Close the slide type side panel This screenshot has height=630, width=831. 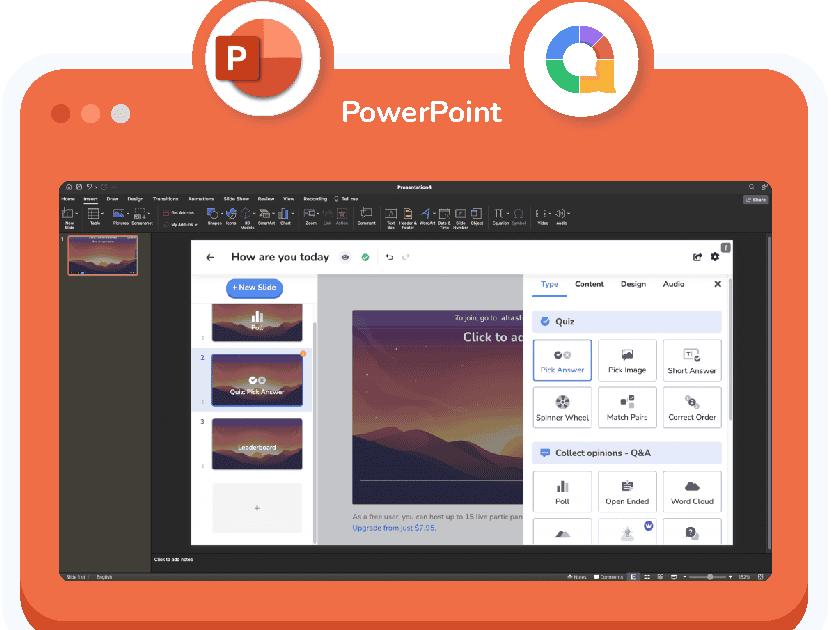(718, 284)
